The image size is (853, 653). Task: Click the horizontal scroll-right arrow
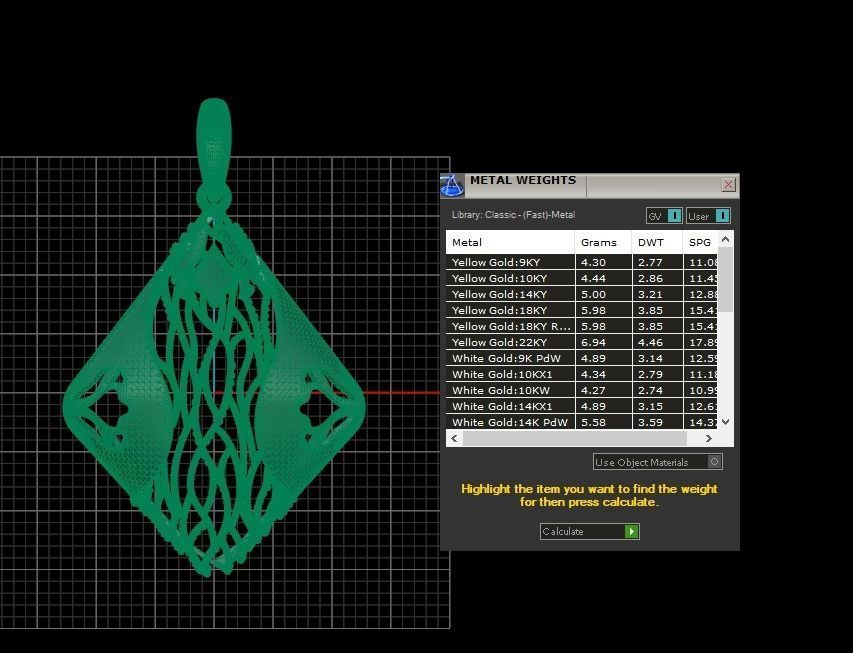(x=708, y=438)
